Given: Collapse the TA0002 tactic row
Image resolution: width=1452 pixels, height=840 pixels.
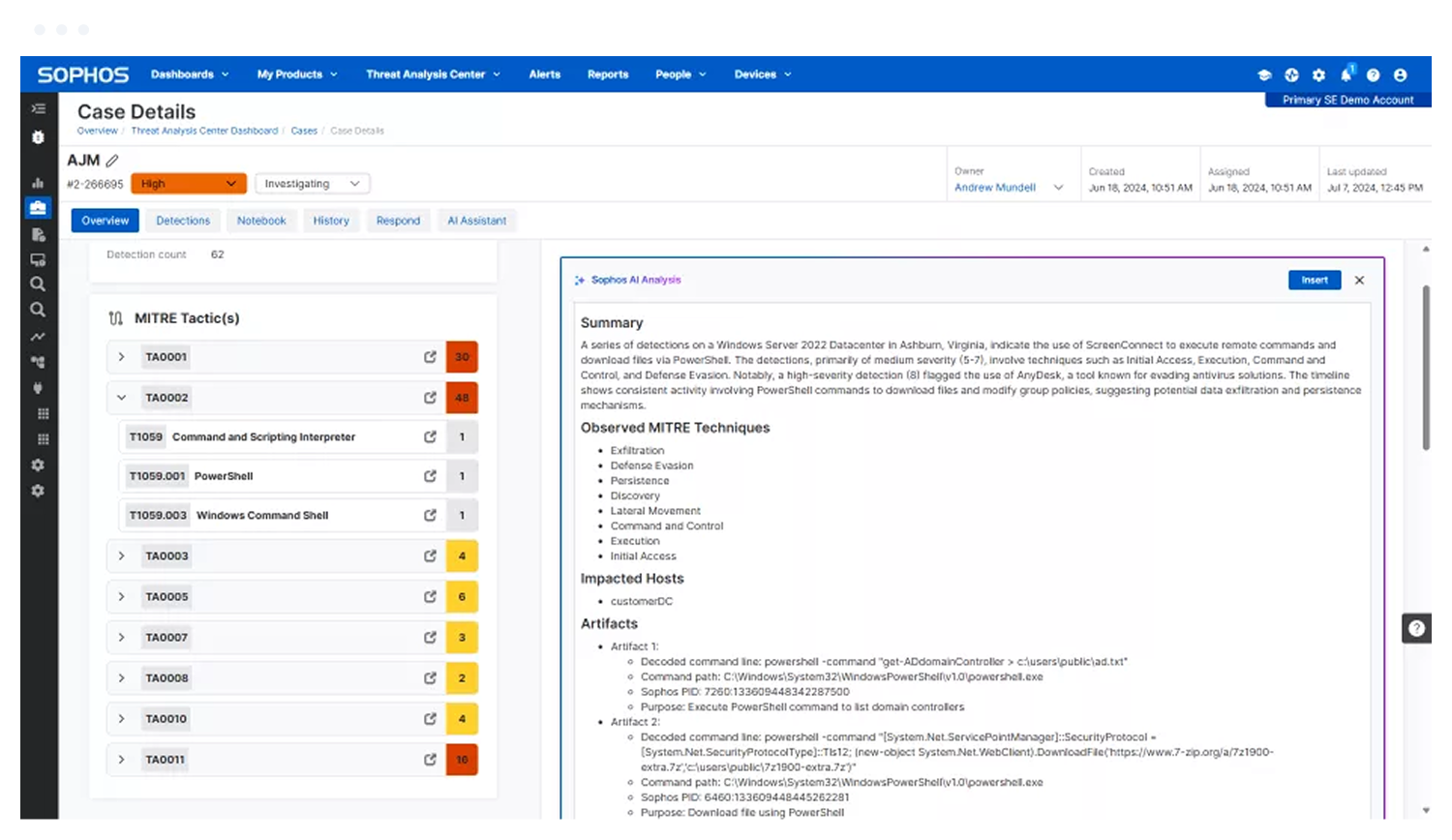Looking at the screenshot, I should pyautogui.click(x=121, y=398).
